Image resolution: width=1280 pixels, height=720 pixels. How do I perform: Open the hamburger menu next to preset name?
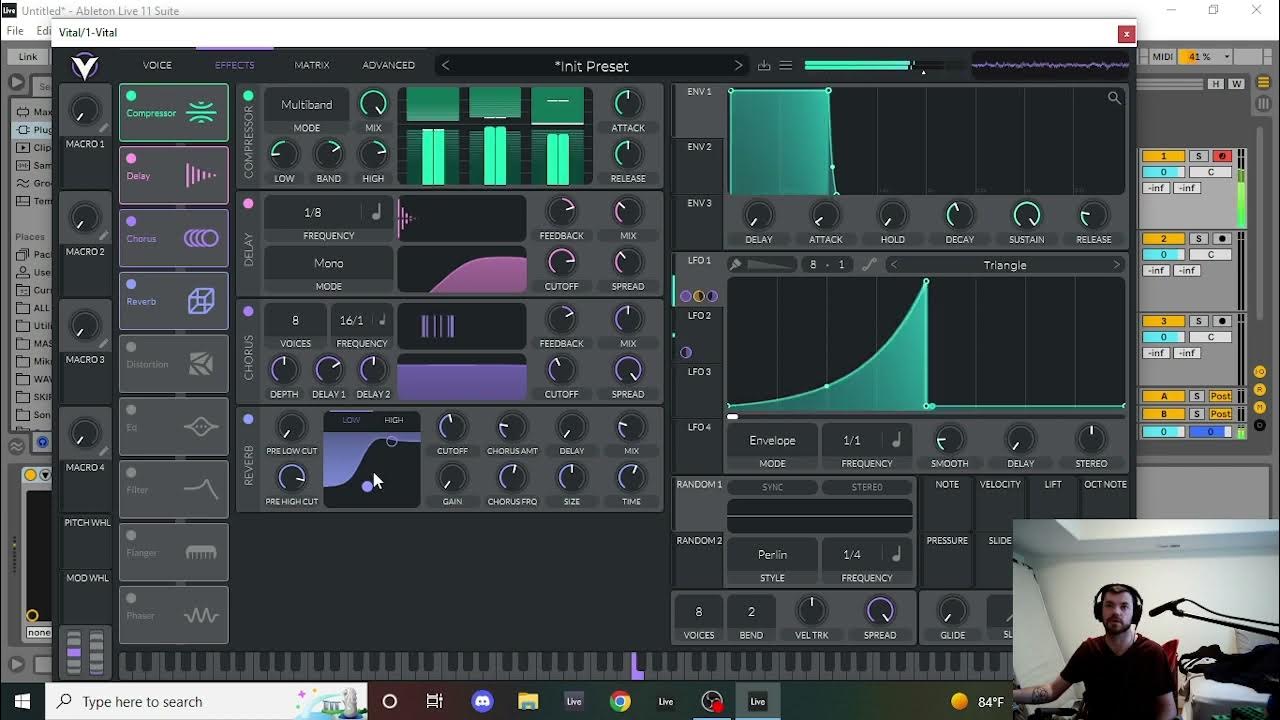[786, 66]
